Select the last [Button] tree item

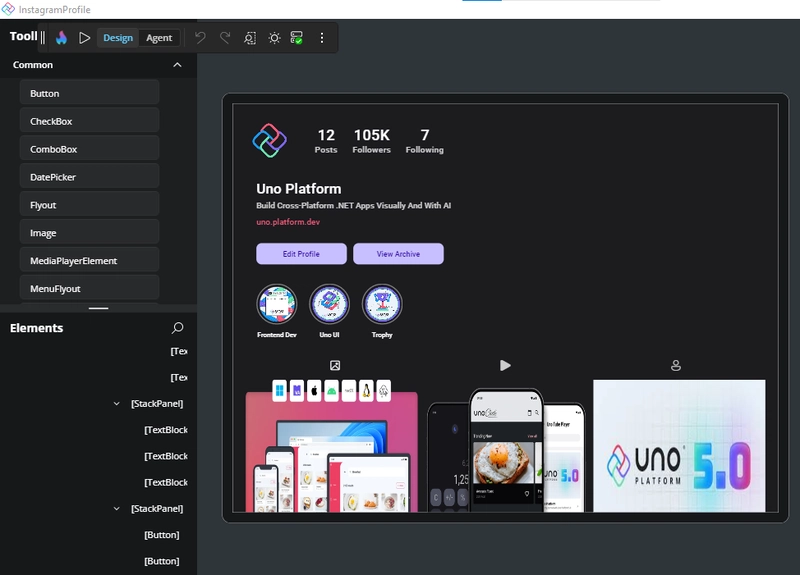pos(162,561)
